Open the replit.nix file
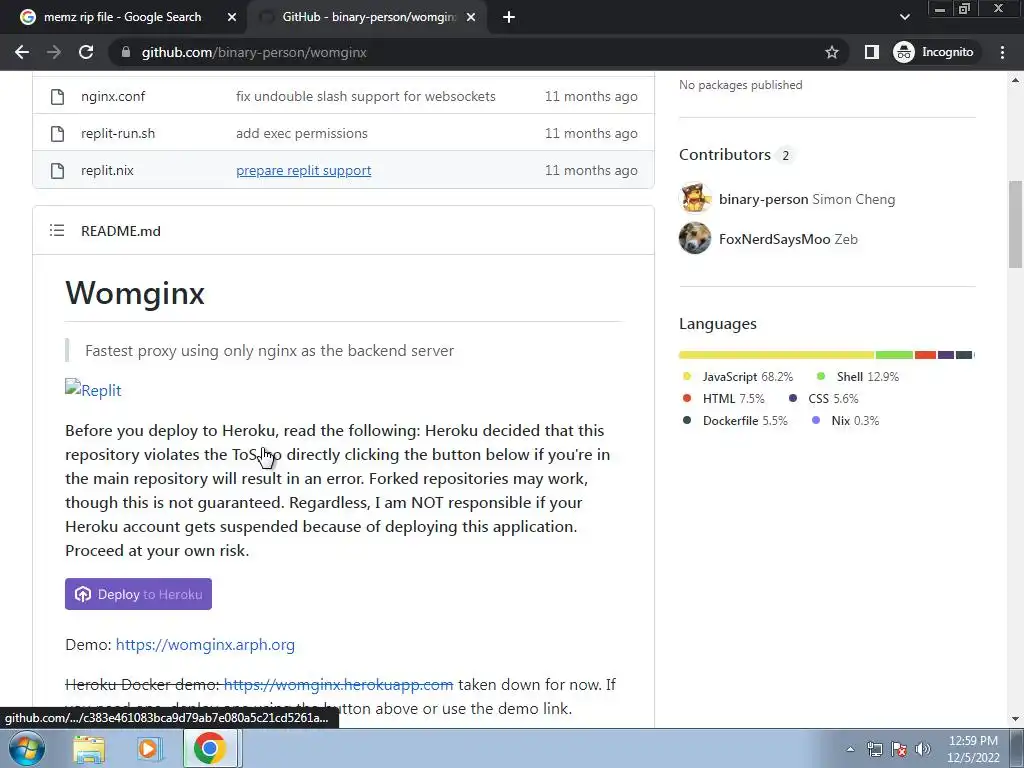The height and width of the screenshot is (768, 1024). point(107,170)
